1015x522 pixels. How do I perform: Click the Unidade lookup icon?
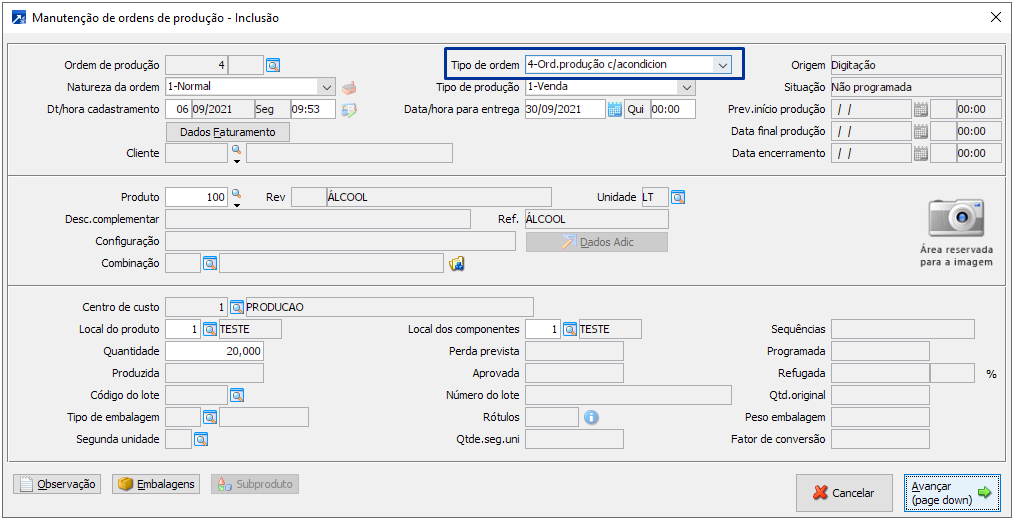[678, 197]
